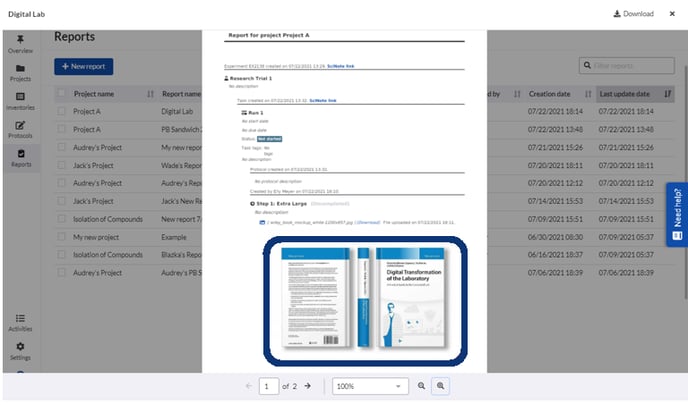Screen dimensions: 688x405
Task: Click the page scrollbar on right edge
Action: coord(685,182)
